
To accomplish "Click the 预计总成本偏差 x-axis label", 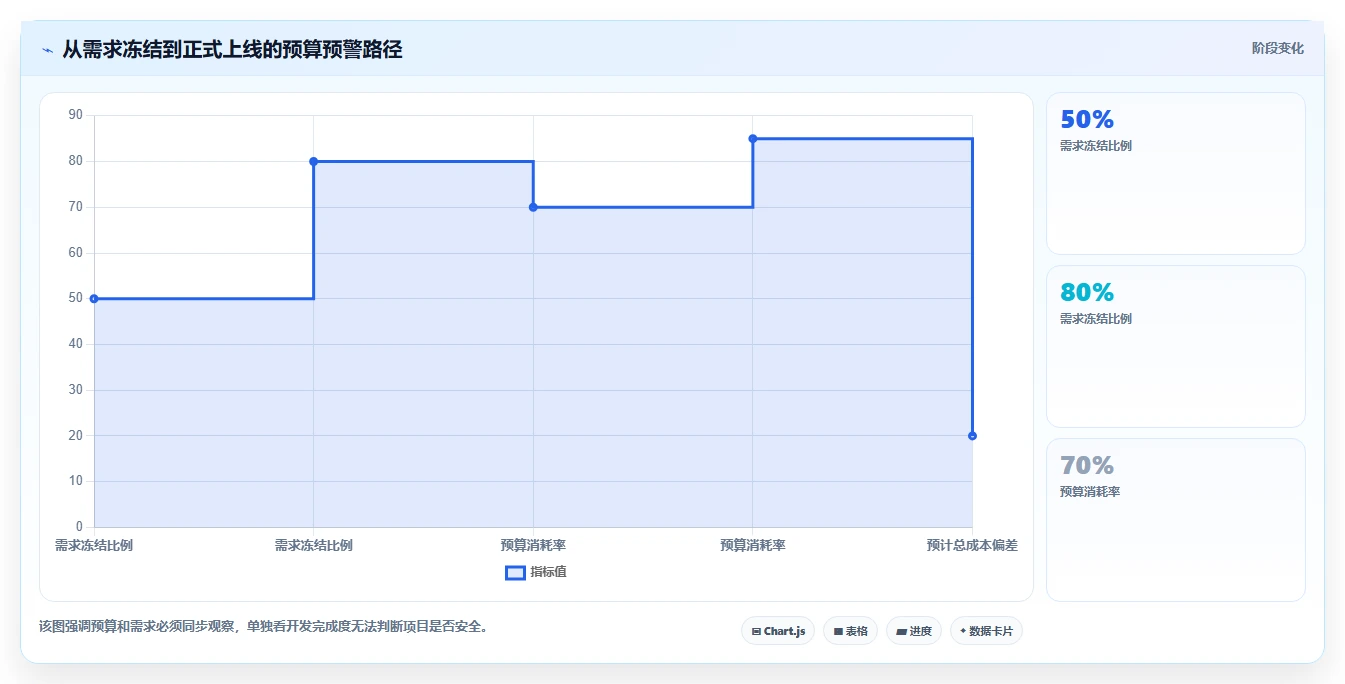I will [972, 545].
